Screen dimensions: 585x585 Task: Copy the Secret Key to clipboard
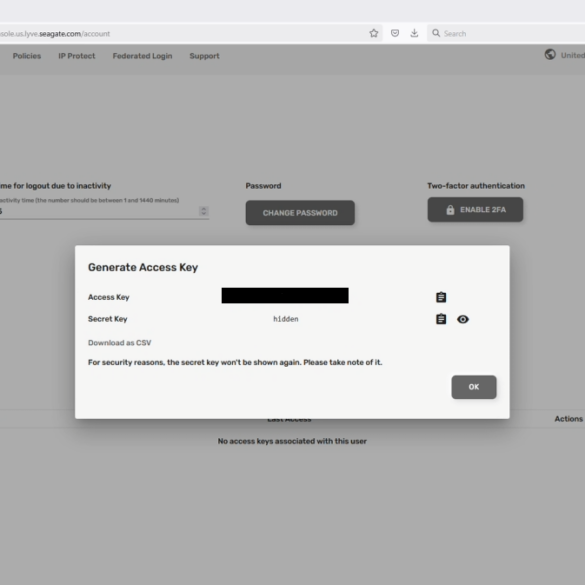[x=441, y=319]
